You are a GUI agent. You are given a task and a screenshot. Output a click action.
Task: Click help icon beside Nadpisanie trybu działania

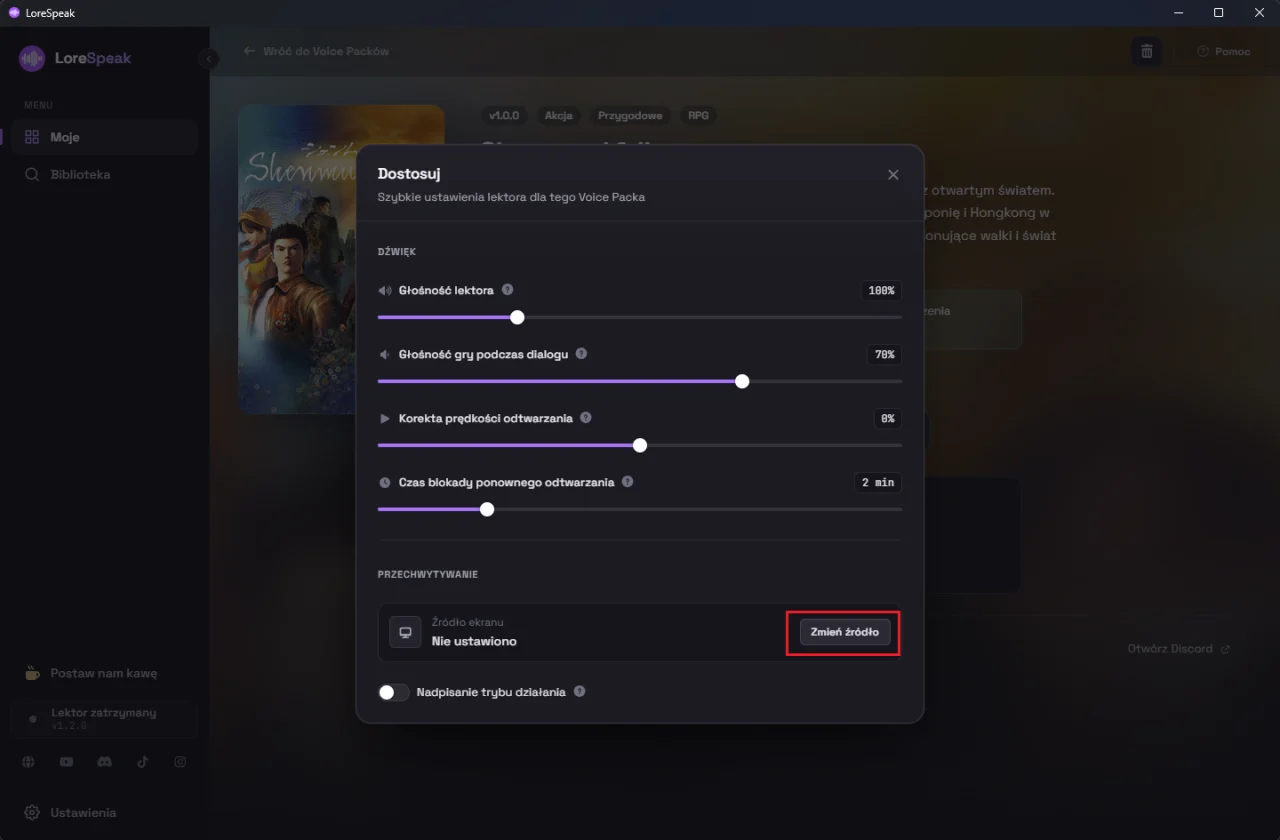click(579, 691)
